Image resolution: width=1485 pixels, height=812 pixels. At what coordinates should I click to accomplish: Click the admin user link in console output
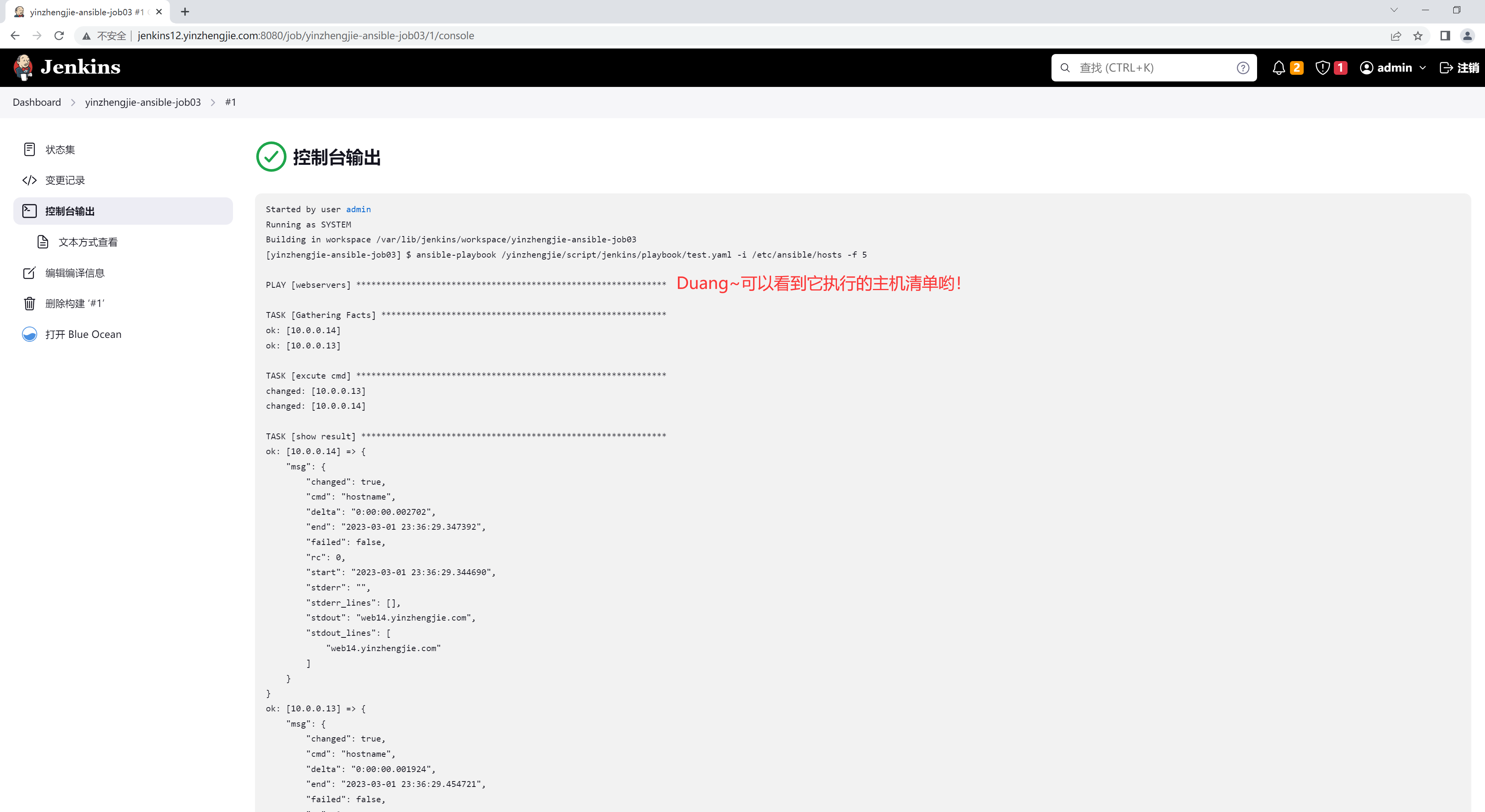click(x=358, y=209)
